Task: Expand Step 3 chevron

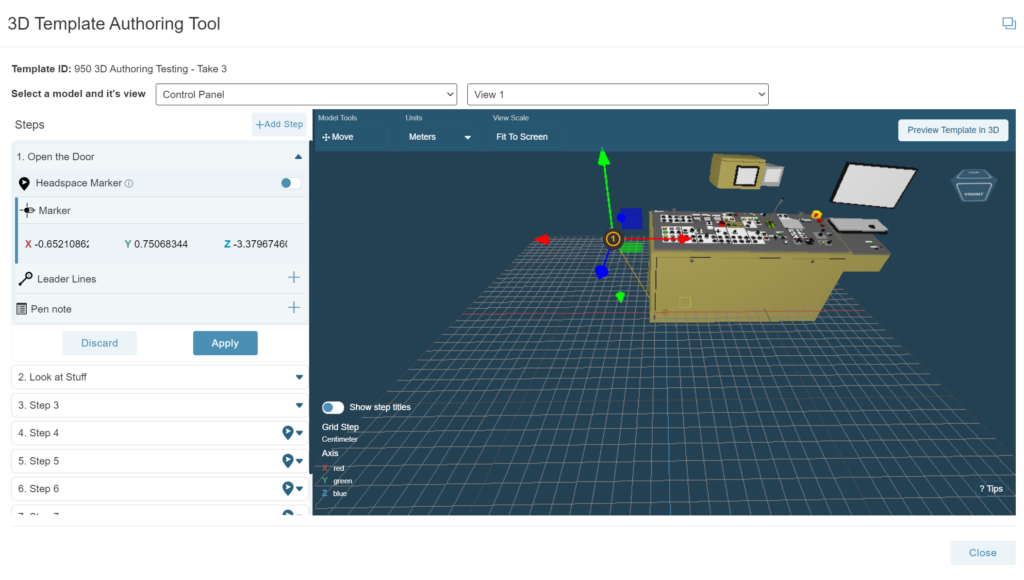Action: [x=299, y=405]
